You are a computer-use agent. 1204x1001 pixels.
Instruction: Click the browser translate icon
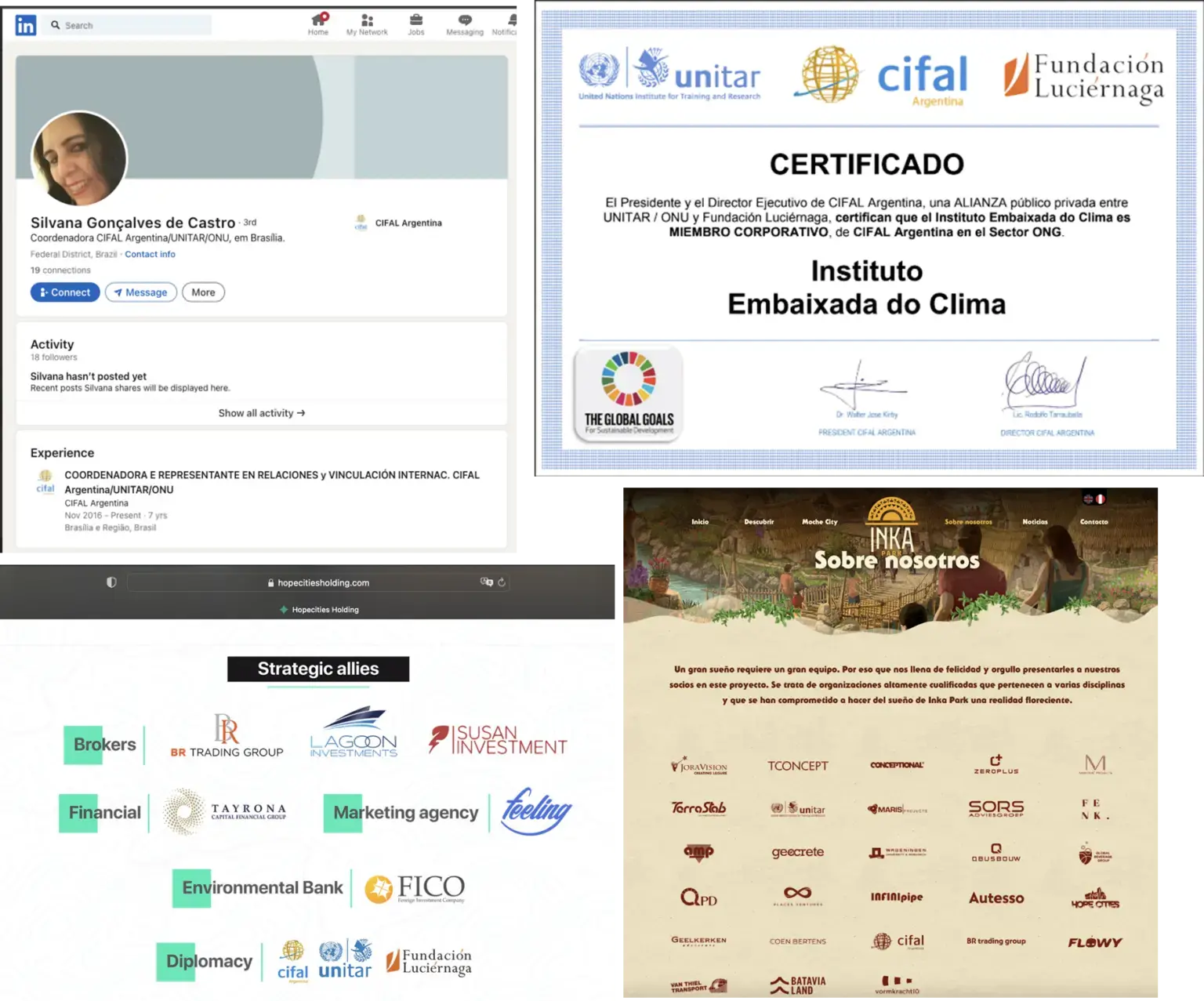487,582
